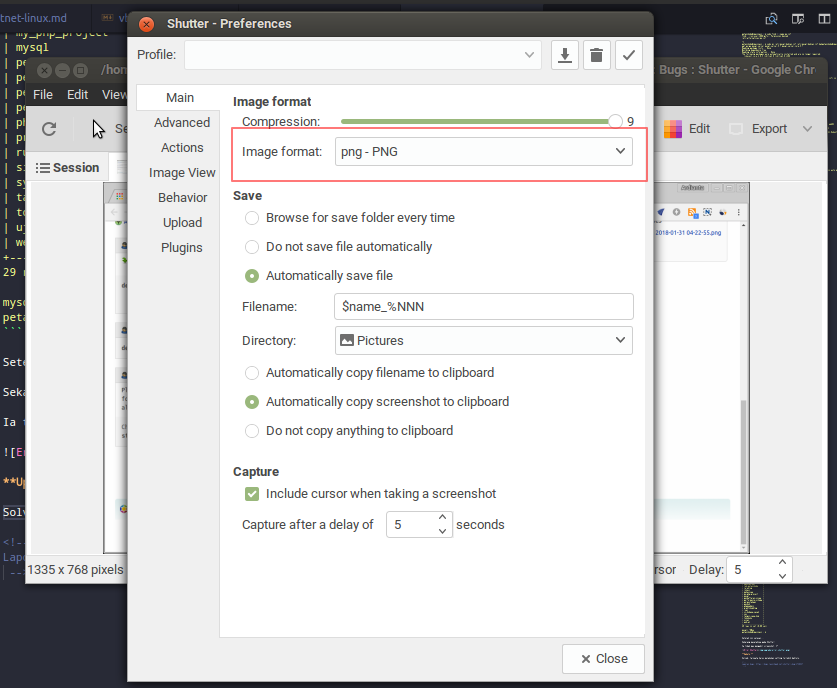837x688 pixels.
Task: Select Browse for save folder every time
Action: tap(252, 218)
